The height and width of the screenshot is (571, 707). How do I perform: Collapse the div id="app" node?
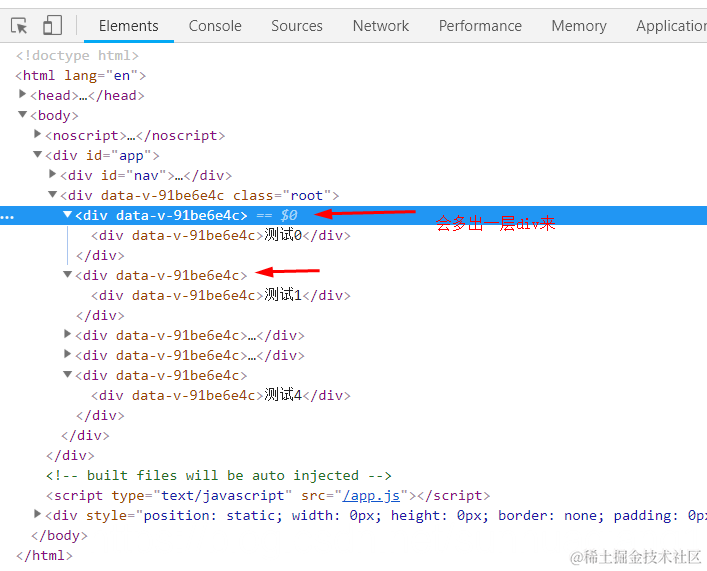37,155
